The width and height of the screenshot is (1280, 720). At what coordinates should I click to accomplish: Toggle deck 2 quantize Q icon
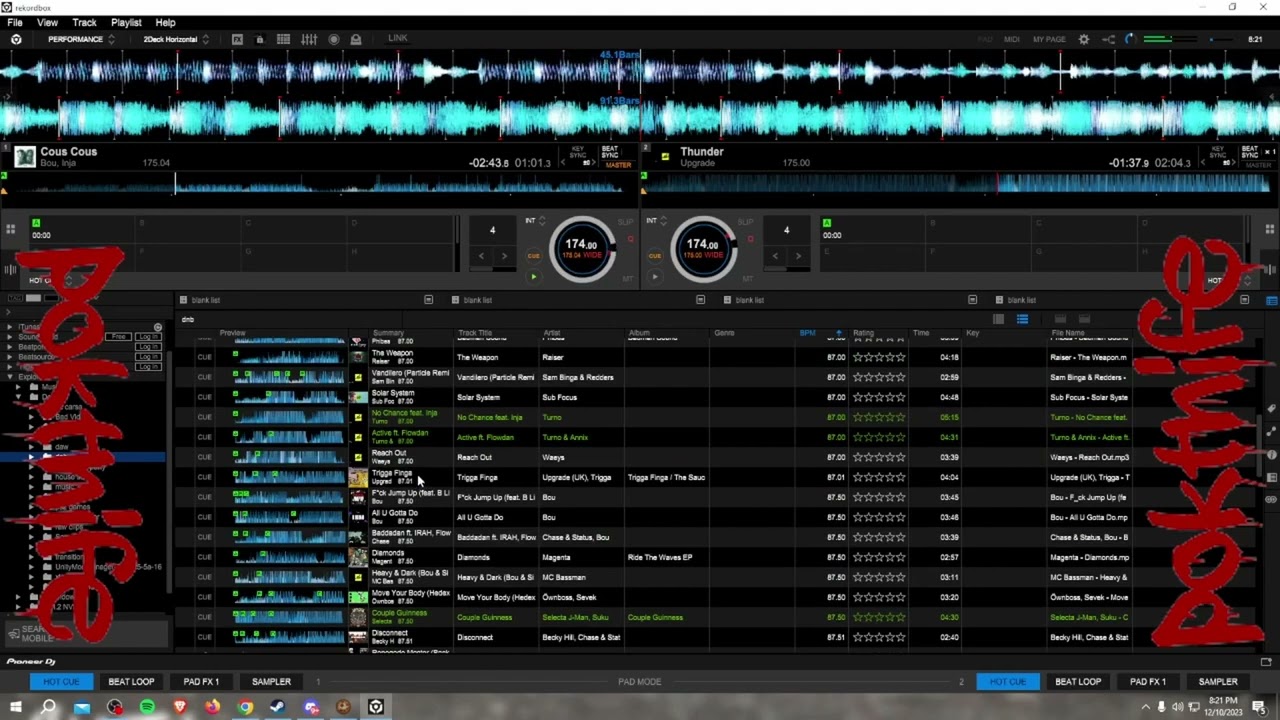click(x=750, y=239)
